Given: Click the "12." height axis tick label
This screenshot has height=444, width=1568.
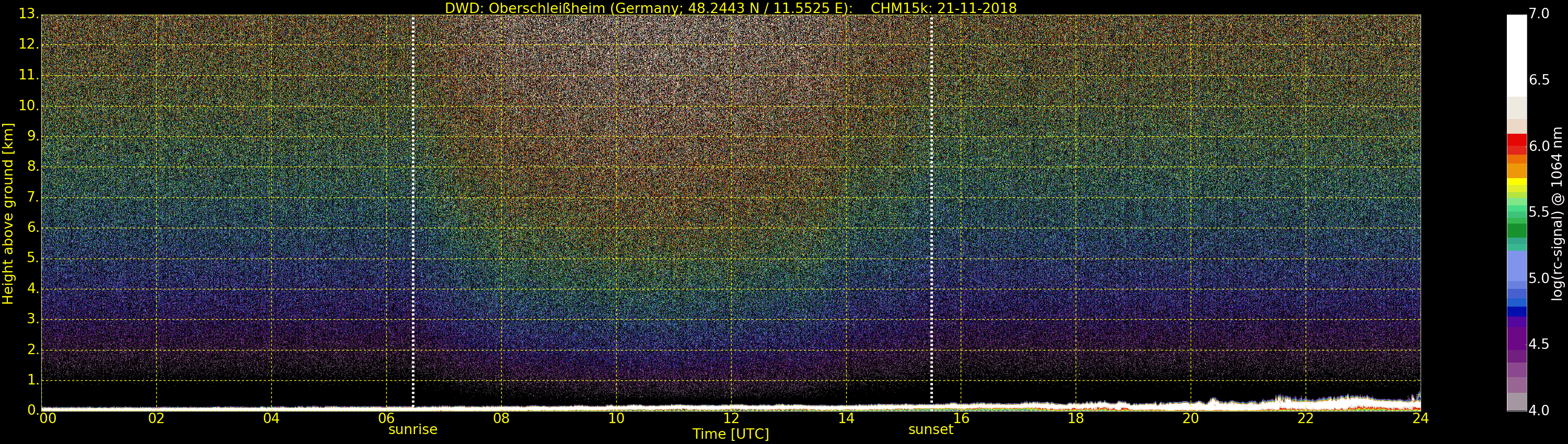Looking at the screenshot, I should 28,44.
